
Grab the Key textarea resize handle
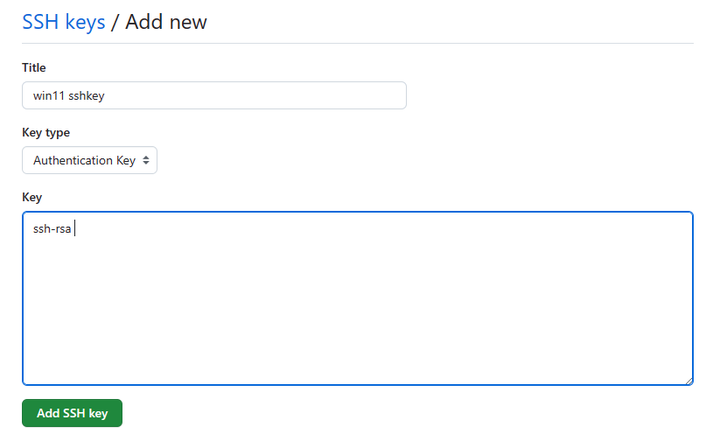click(x=688, y=380)
